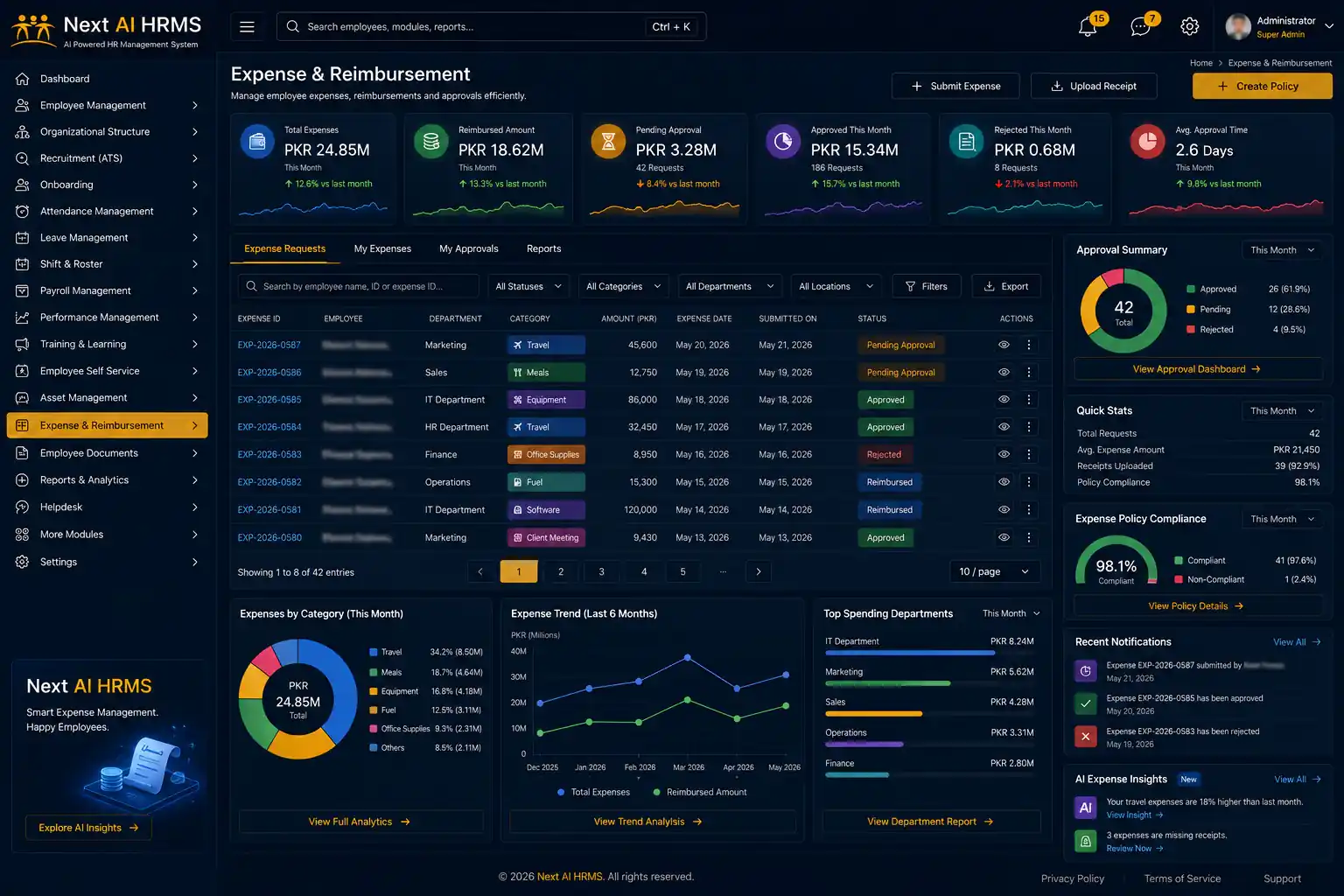The width and height of the screenshot is (1344, 896).
Task: Open View Approval Dashboard link
Action: tap(1197, 369)
